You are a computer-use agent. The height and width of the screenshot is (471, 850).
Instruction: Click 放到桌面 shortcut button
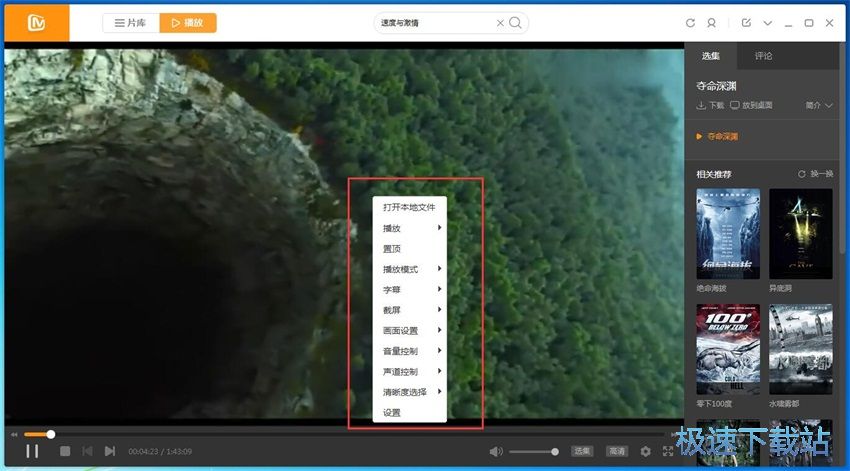751,105
